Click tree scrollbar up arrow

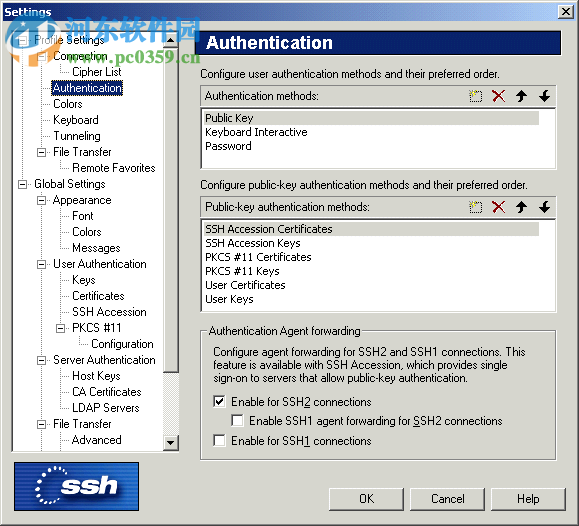[170, 40]
